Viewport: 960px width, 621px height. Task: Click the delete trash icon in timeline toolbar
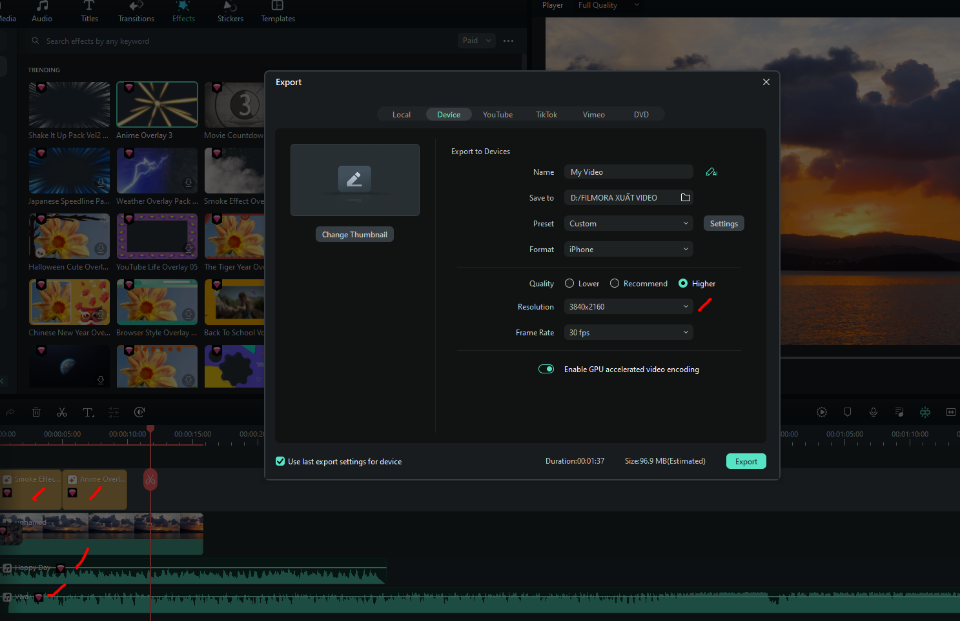click(x=36, y=412)
